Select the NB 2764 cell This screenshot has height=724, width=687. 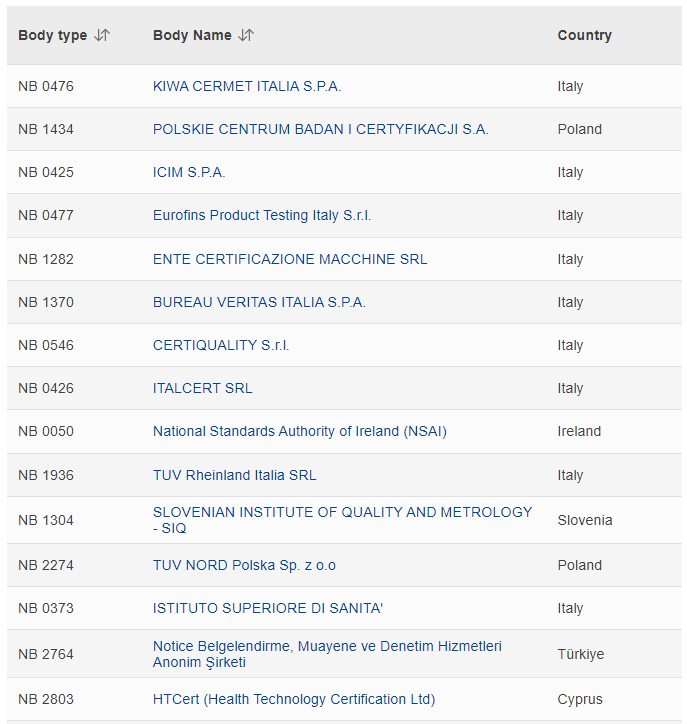(x=46, y=654)
